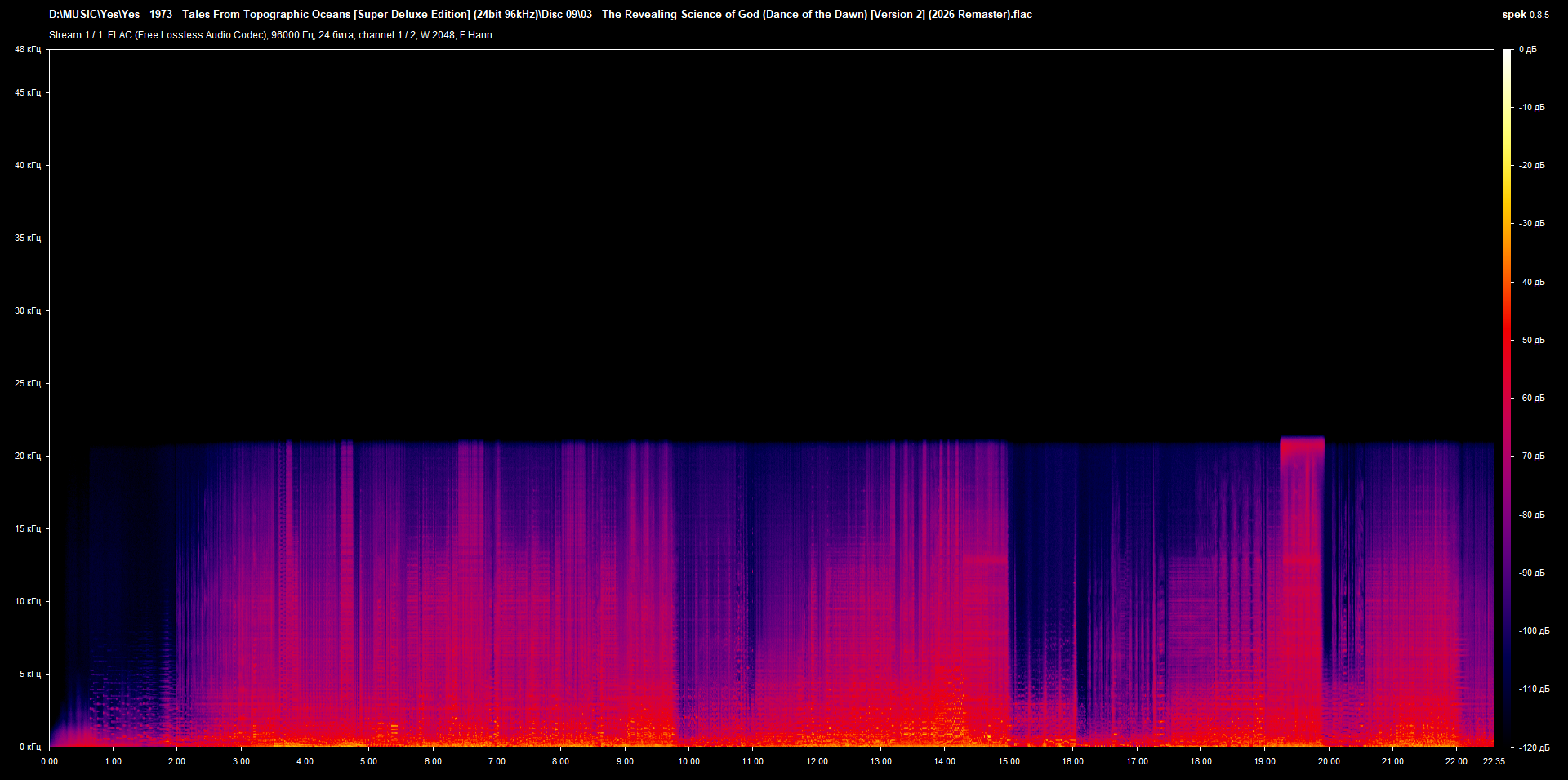
Task: Click the 7:00 time axis label
Action: [497, 762]
